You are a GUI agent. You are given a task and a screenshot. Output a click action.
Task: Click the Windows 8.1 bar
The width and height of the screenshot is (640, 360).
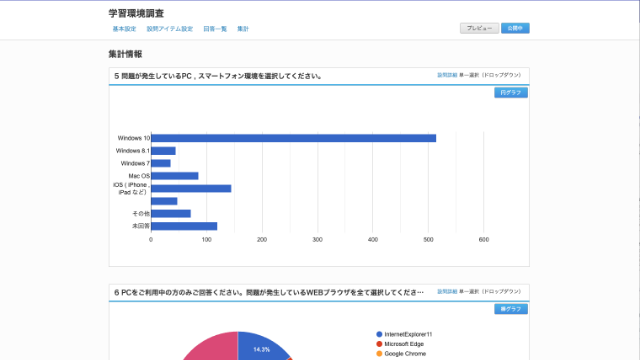pos(163,151)
